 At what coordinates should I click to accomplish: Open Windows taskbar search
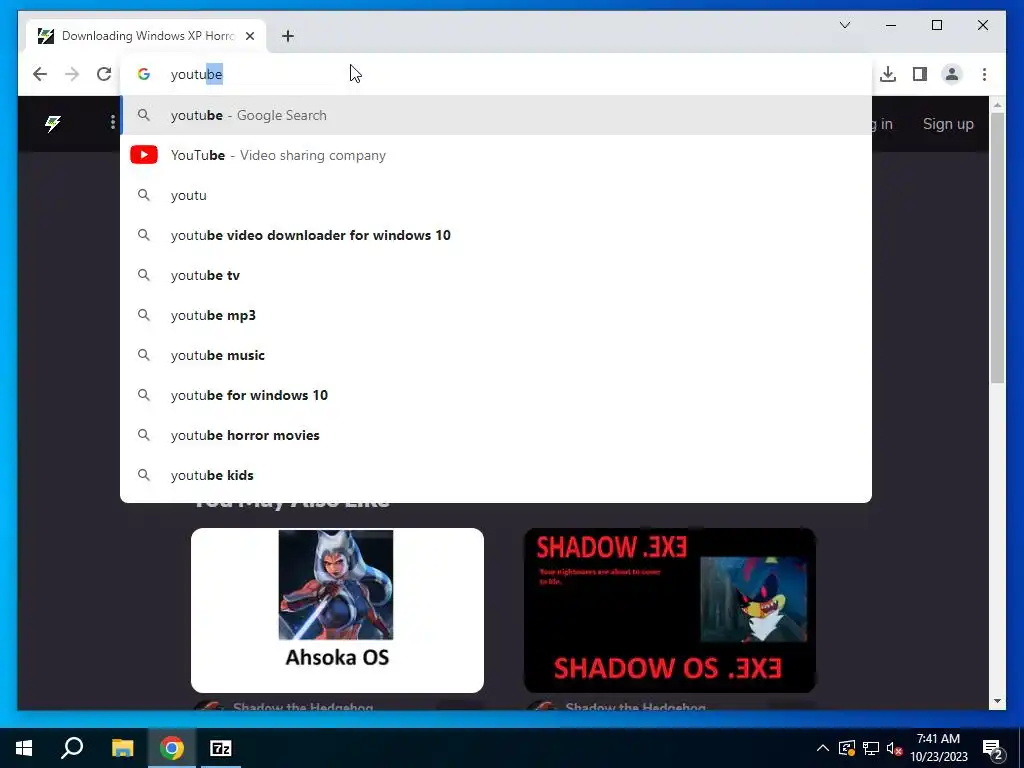[x=72, y=748]
